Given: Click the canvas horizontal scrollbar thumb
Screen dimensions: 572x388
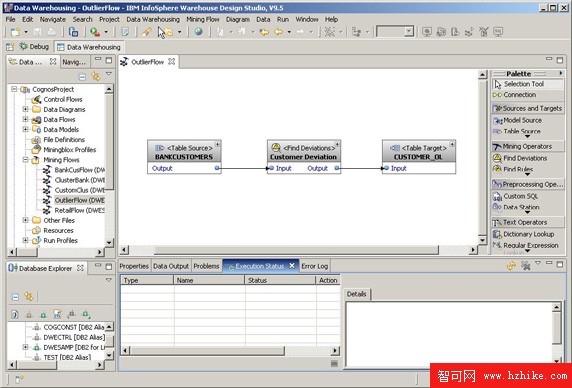Looking at the screenshot, I should coord(296,250).
